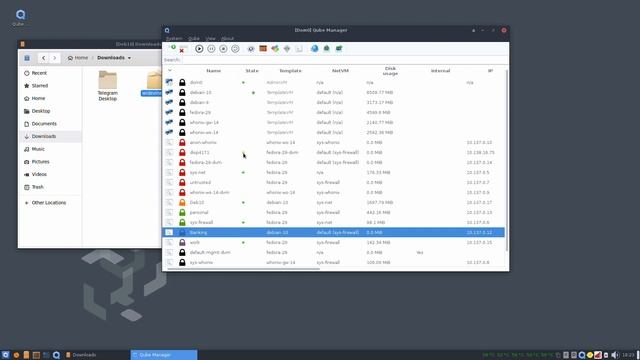This screenshot has width=640, height=360.
Task: Click the template icon beside debian-10
Action: pyautogui.click(x=169, y=93)
